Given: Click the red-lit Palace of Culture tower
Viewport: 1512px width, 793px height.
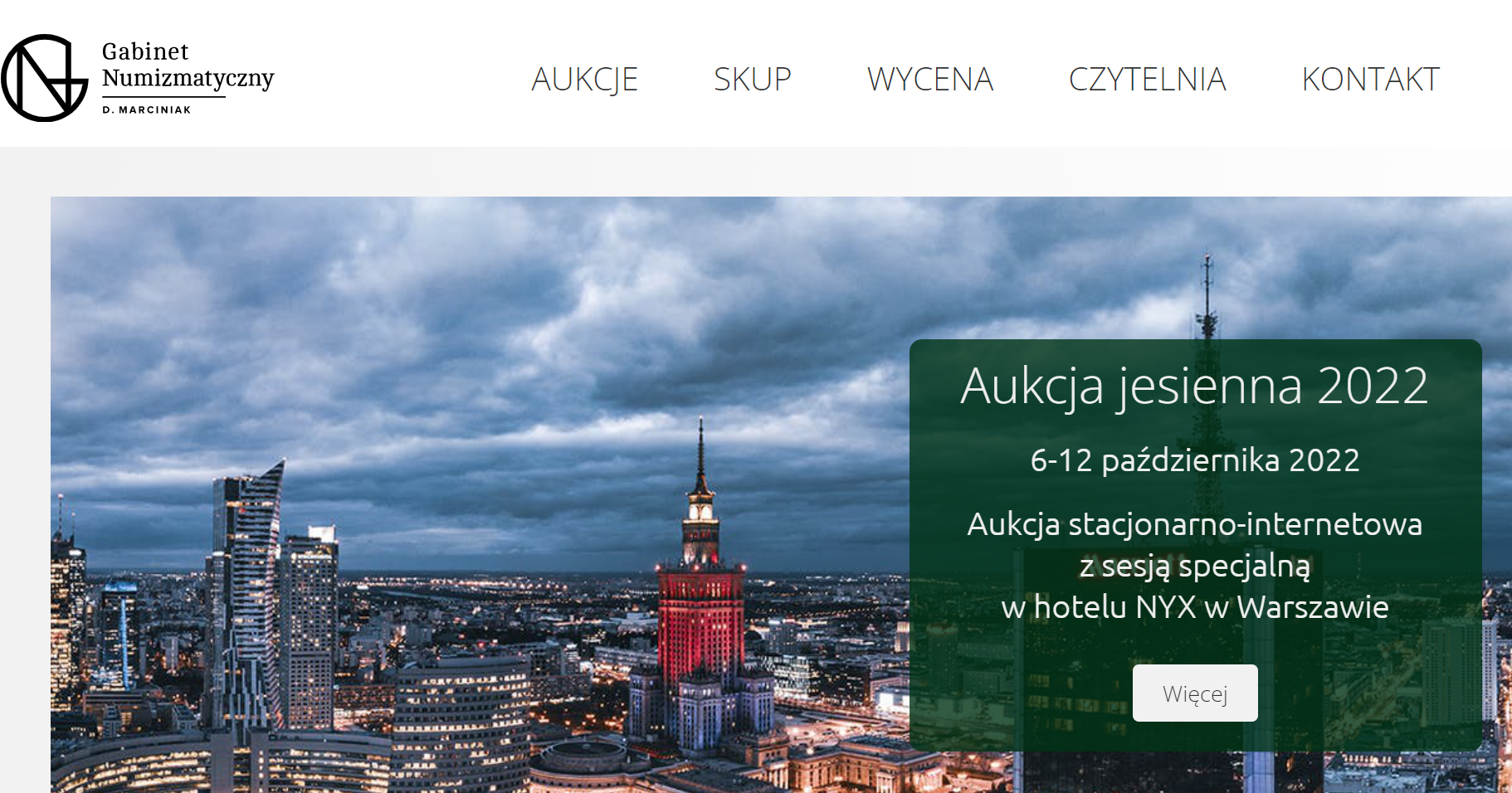Looking at the screenshot, I should pos(701,614).
